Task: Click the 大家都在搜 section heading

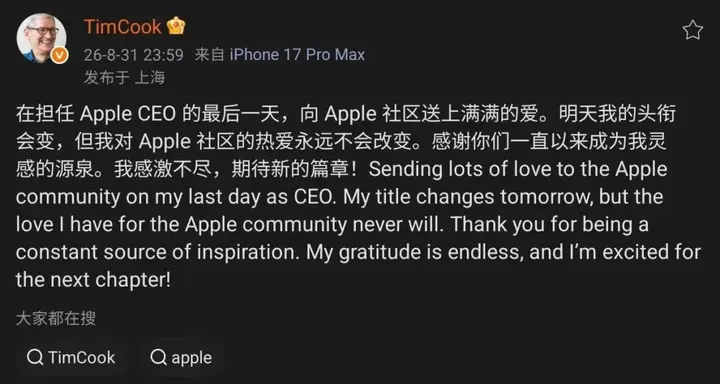Action: [56, 318]
